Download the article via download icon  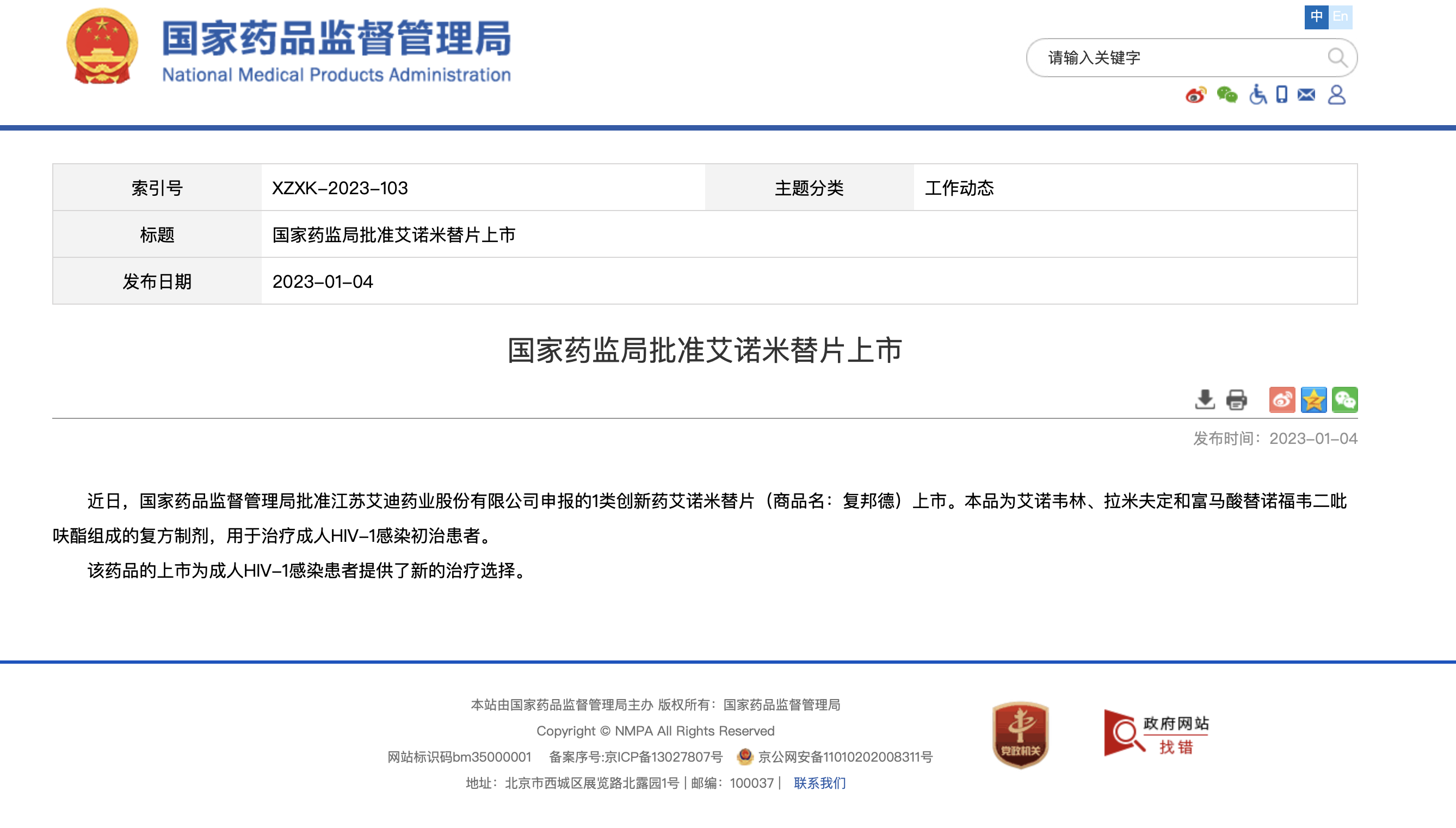point(1205,400)
